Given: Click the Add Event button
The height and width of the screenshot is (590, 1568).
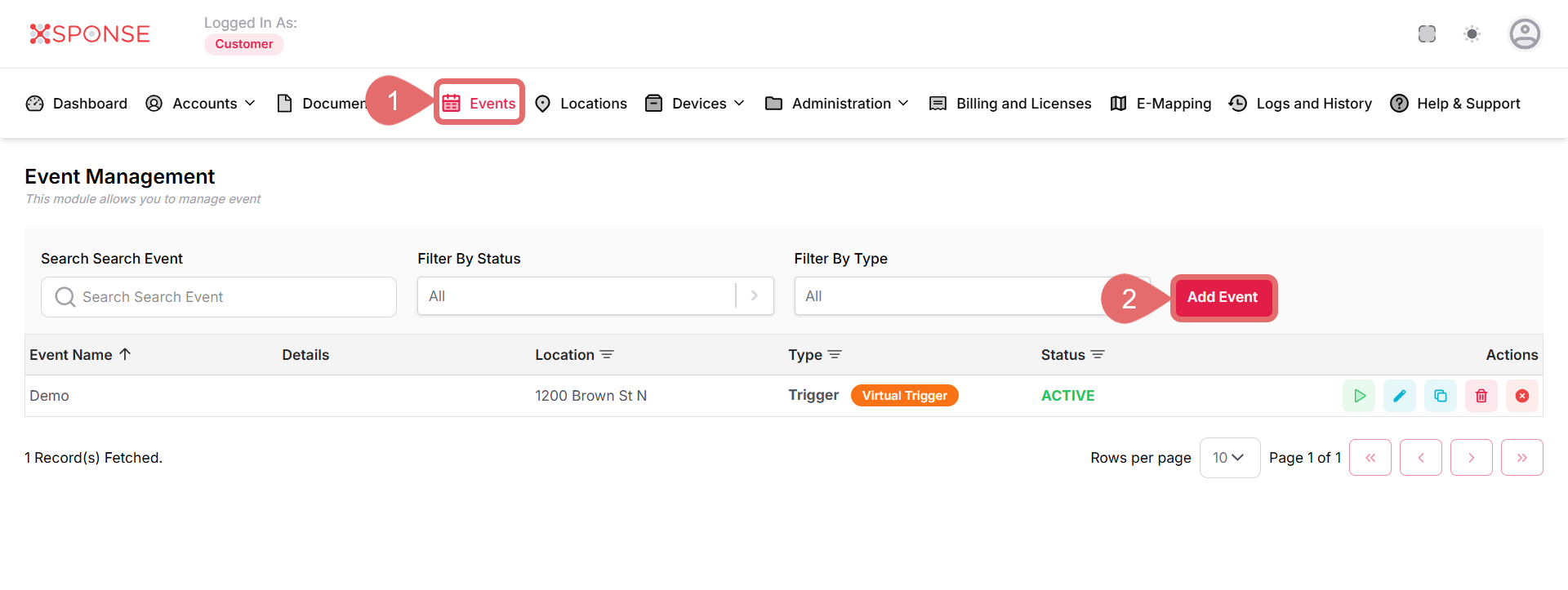Looking at the screenshot, I should [x=1223, y=297].
